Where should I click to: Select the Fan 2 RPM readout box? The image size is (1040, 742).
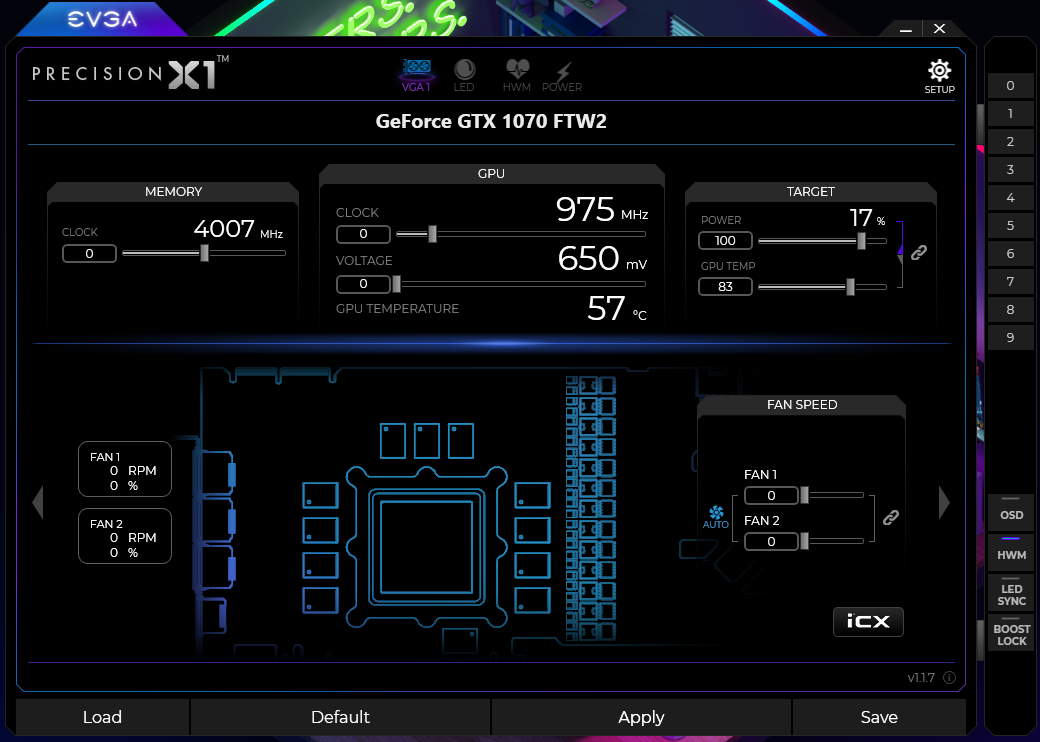pos(125,536)
